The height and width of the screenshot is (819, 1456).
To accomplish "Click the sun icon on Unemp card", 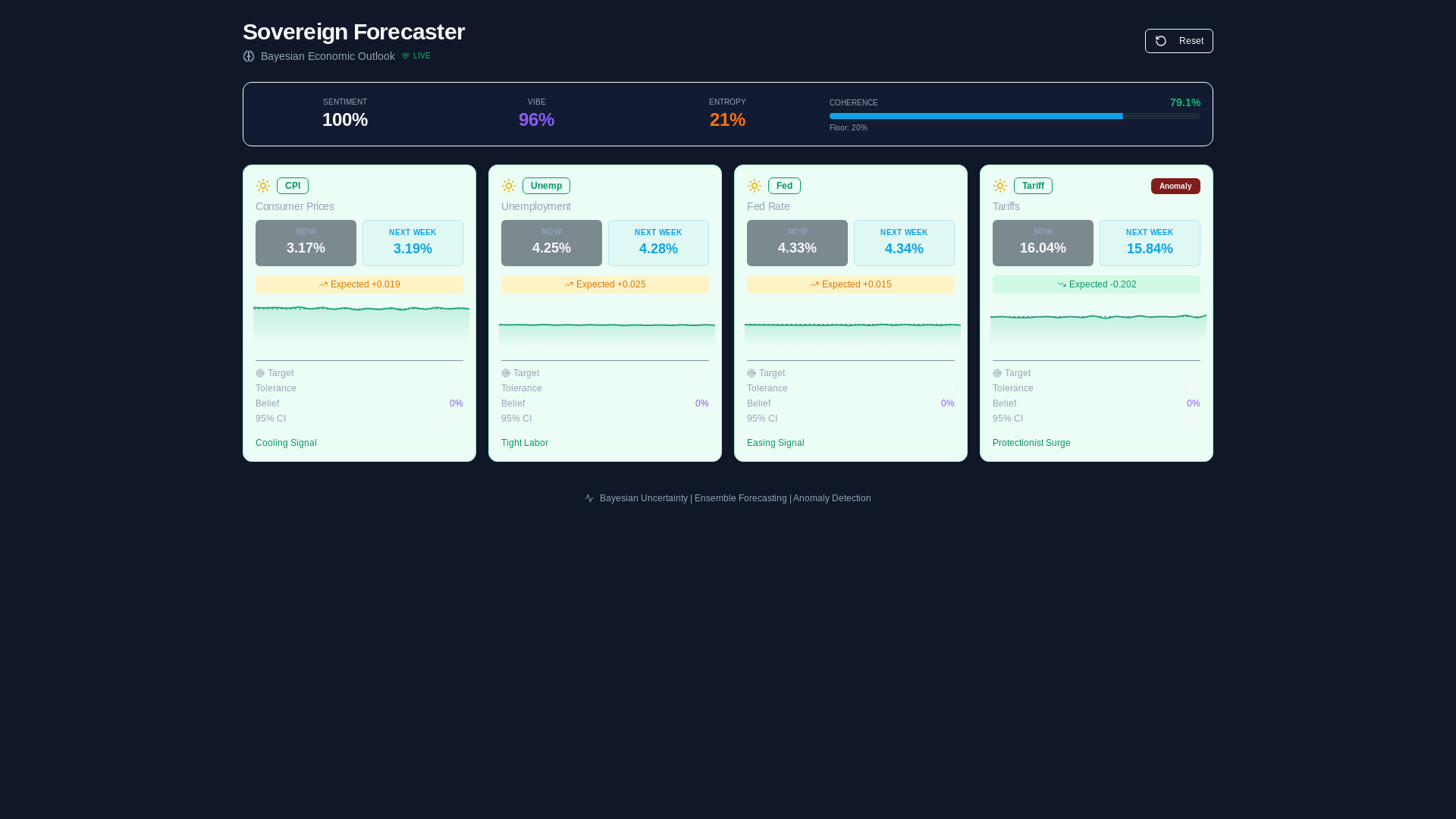I will 509,186.
